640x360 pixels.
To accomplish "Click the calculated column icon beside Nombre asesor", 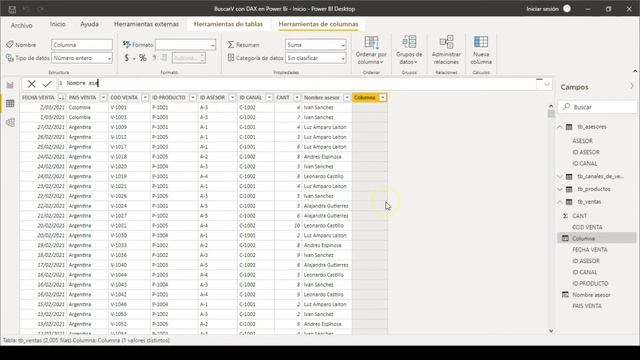I will click(565, 295).
